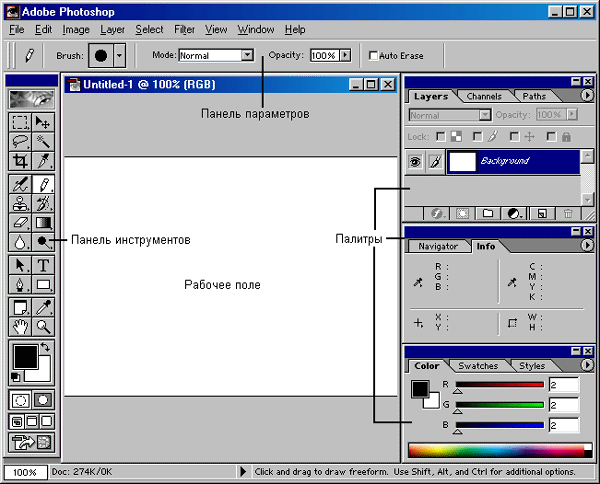Open Layers palette opacity arrow
Viewport: 600px width, 484px height.
[x=572, y=114]
